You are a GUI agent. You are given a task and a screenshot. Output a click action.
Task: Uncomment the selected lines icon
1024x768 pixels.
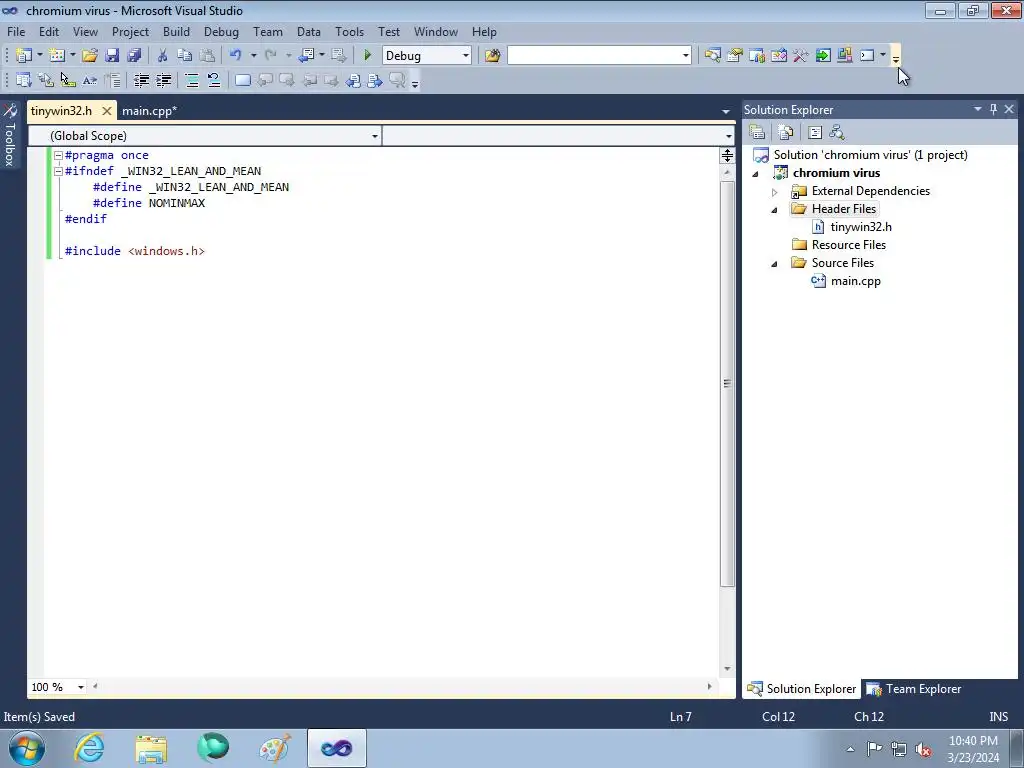click(214, 80)
